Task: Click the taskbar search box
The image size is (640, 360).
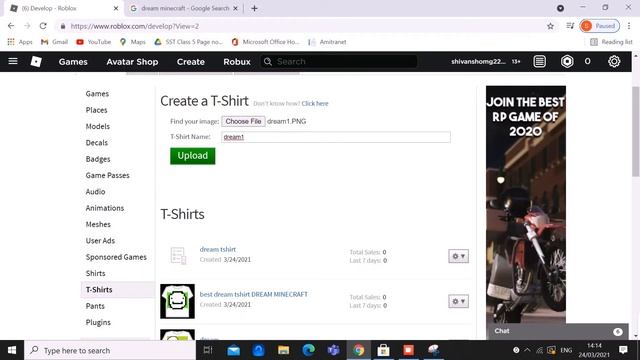Action: [x=110, y=350]
